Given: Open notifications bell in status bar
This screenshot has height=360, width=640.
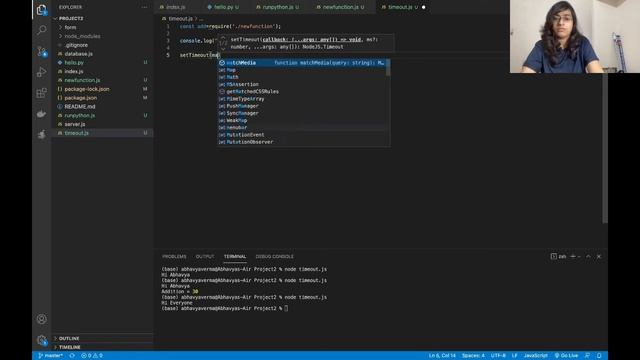Looking at the screenshot, I should 599,356.
